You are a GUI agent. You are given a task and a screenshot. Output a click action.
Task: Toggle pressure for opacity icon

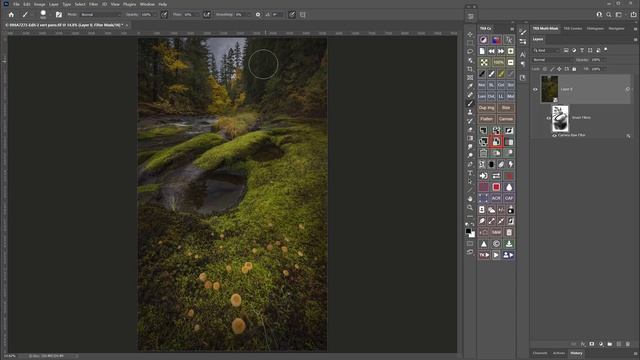164,14
